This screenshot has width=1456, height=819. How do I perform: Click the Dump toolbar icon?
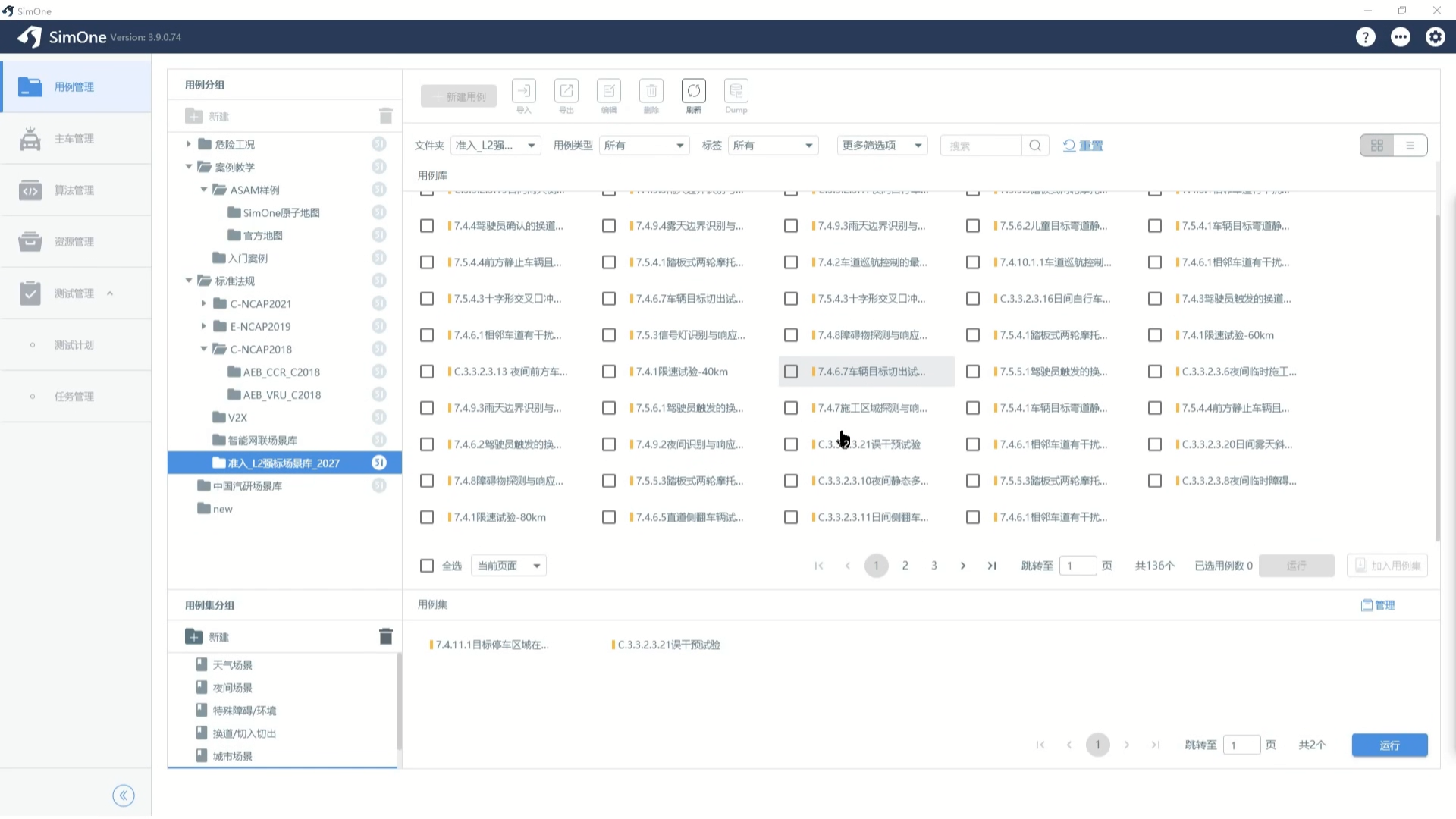point(736,91)
